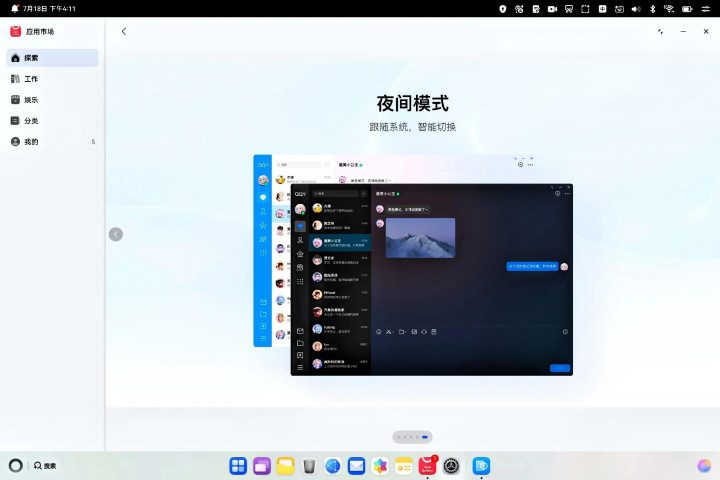Open Bluetooth settings from status bar
720x480 pixels.
point(652,9)
